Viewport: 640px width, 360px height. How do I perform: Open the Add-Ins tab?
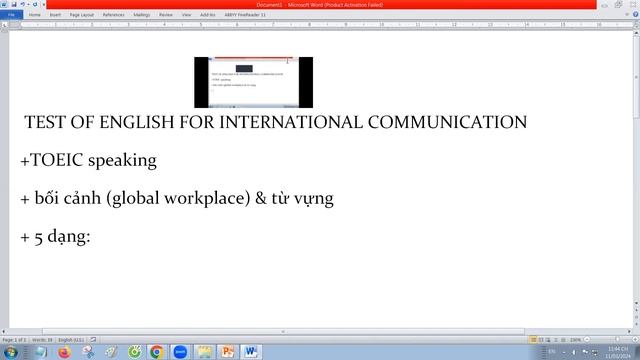pyautogui.click(x=208, y=15)
